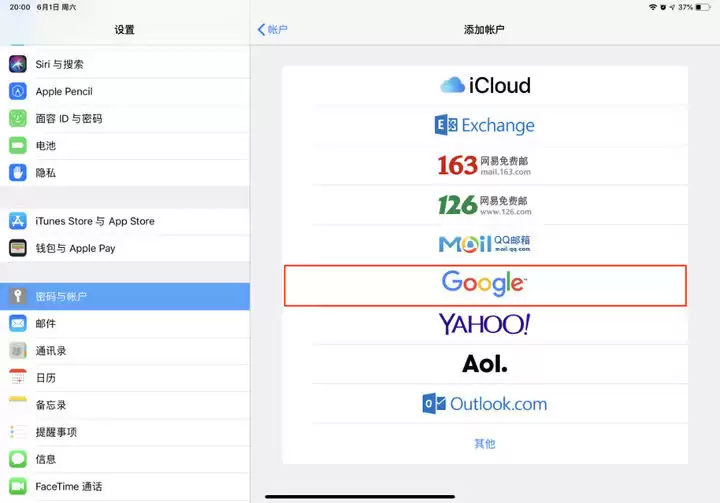Image resolution: width=720 pixels, height=503 pixels.
Task: Open Siri 与搜索 settings row
Action: coord(125,64)
